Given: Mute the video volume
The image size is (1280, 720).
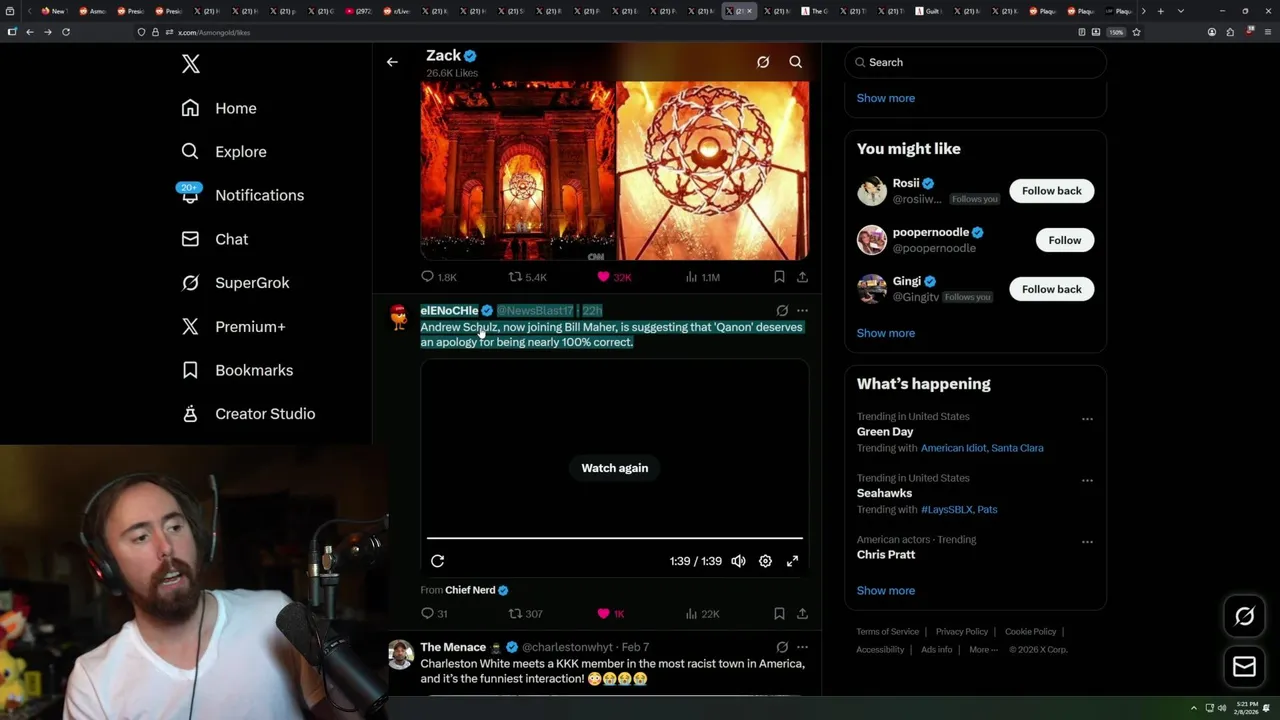Looking at the screenshot, I should pyautogui.click(x=738, y=561).
